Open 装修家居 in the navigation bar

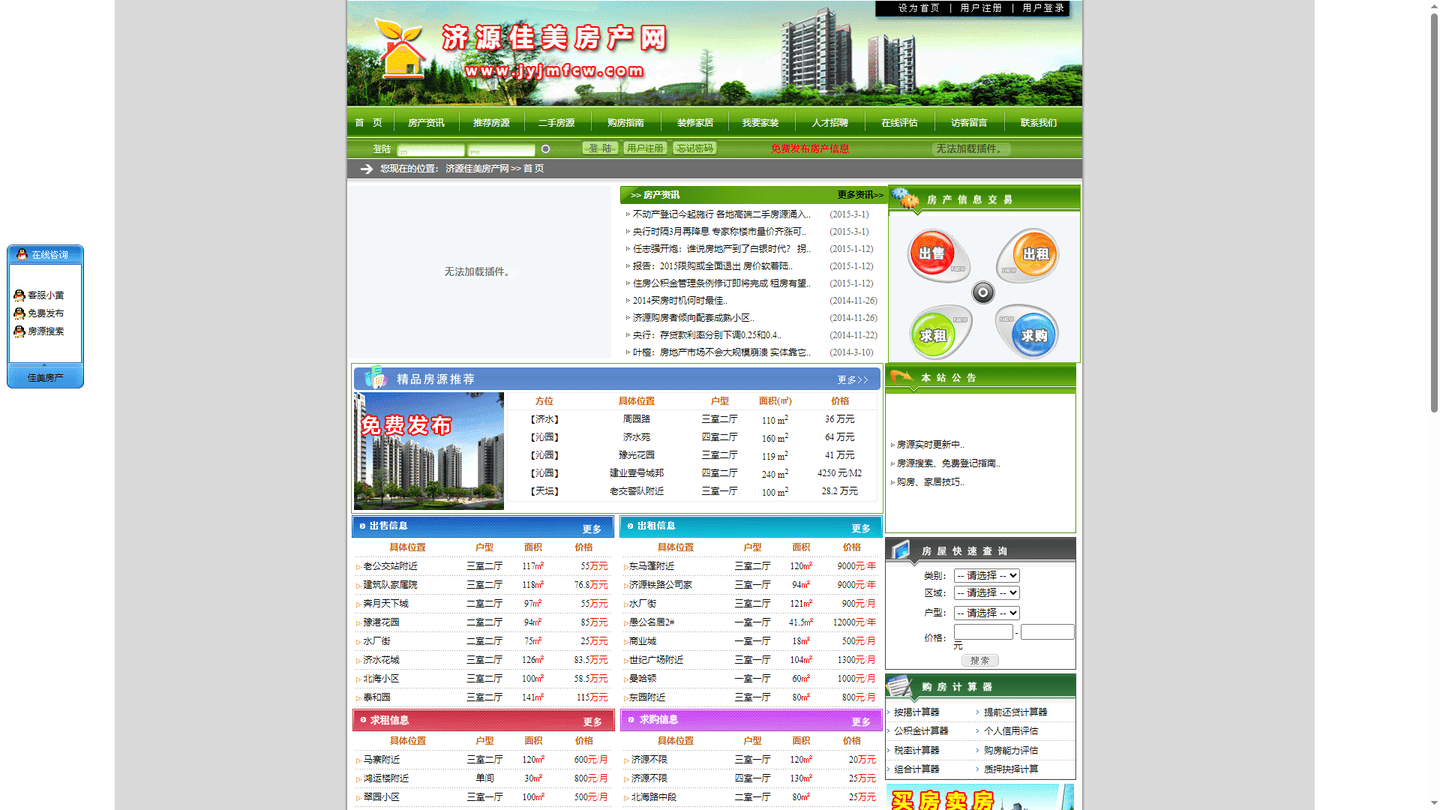click(x=695, y=123)
